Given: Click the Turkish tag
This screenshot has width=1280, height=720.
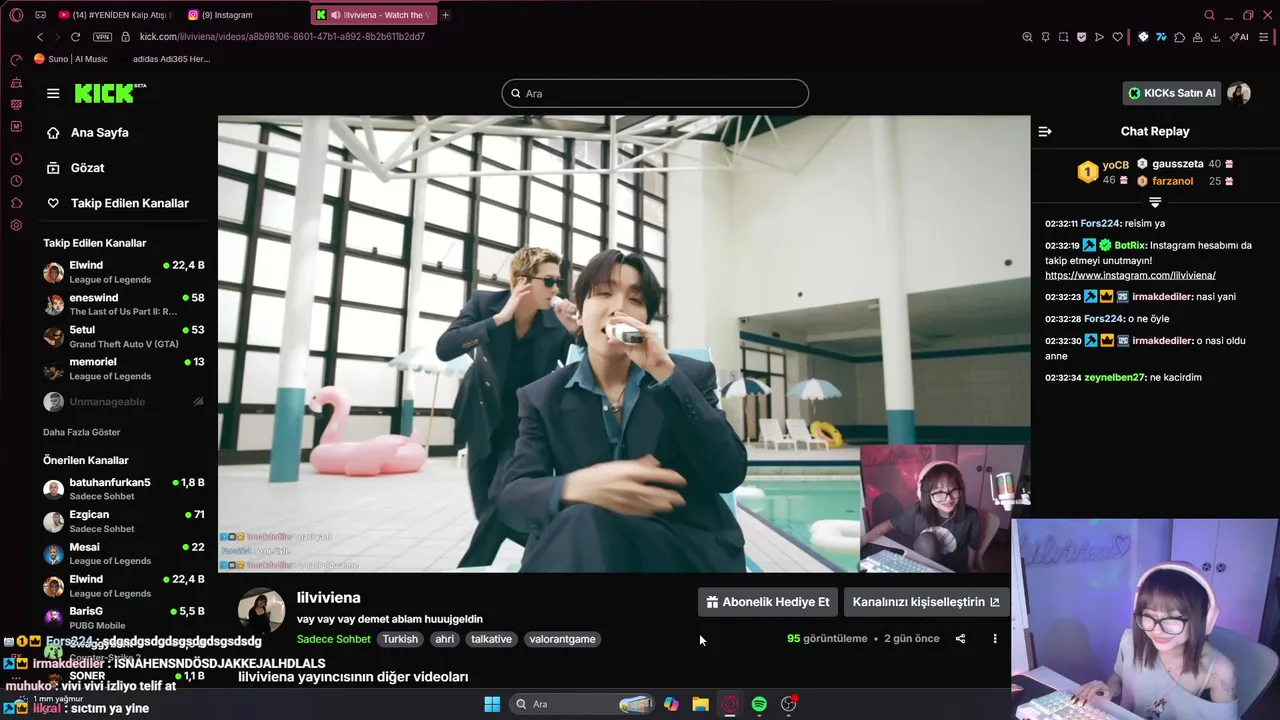Looking at the screenshot, I should pos(400,639).
